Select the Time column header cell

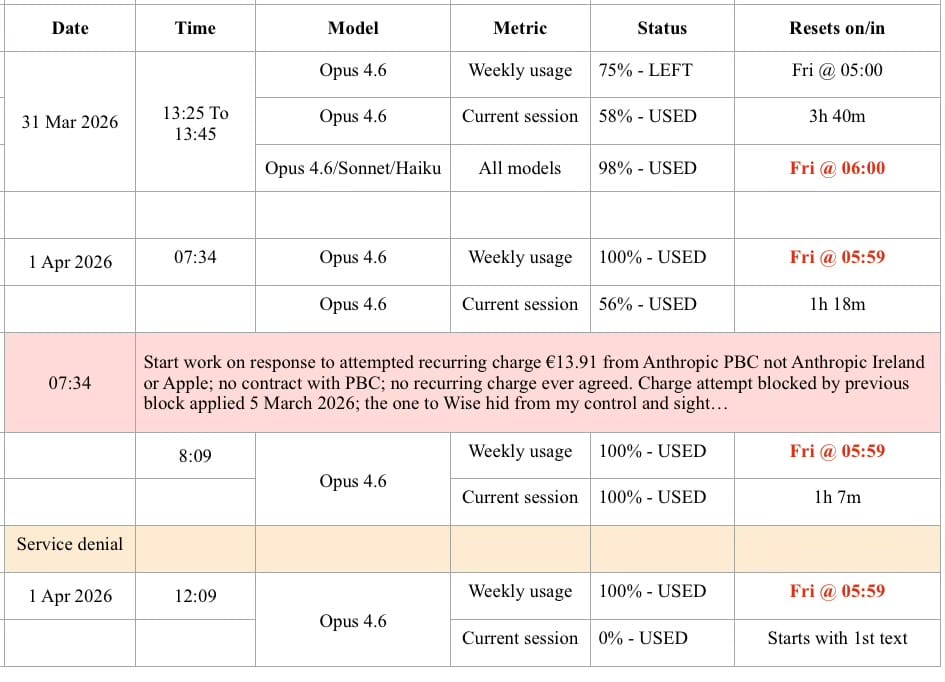pyautogui.click(x=195, y=28)
